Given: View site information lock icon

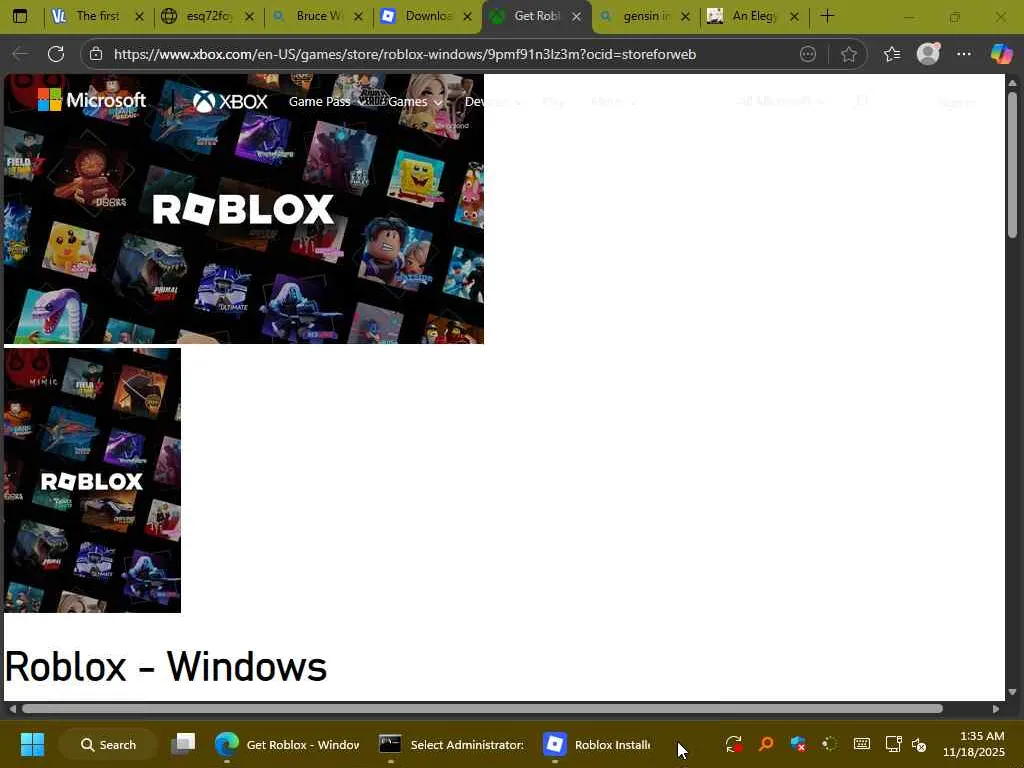Looking at the screenshot, I should (96, 54).
